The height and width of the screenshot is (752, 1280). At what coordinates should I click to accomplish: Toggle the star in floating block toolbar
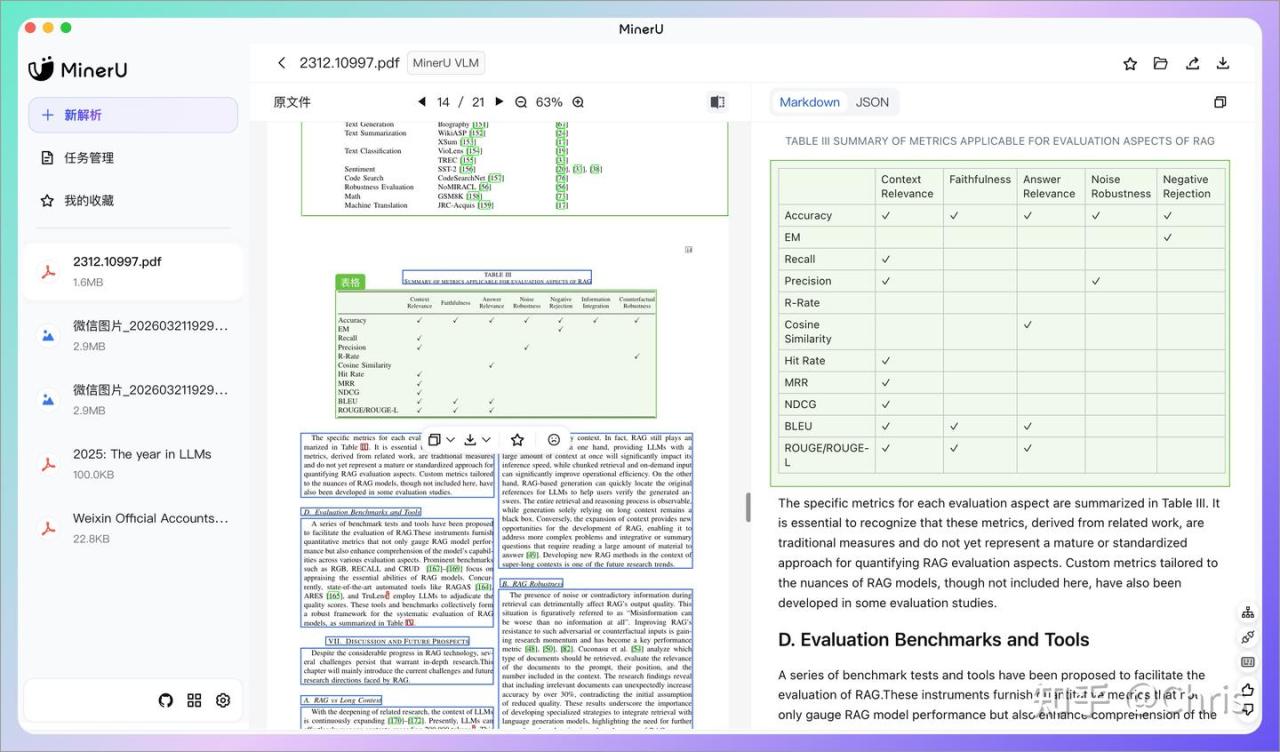pyautogui.click(x=517, y=439)
